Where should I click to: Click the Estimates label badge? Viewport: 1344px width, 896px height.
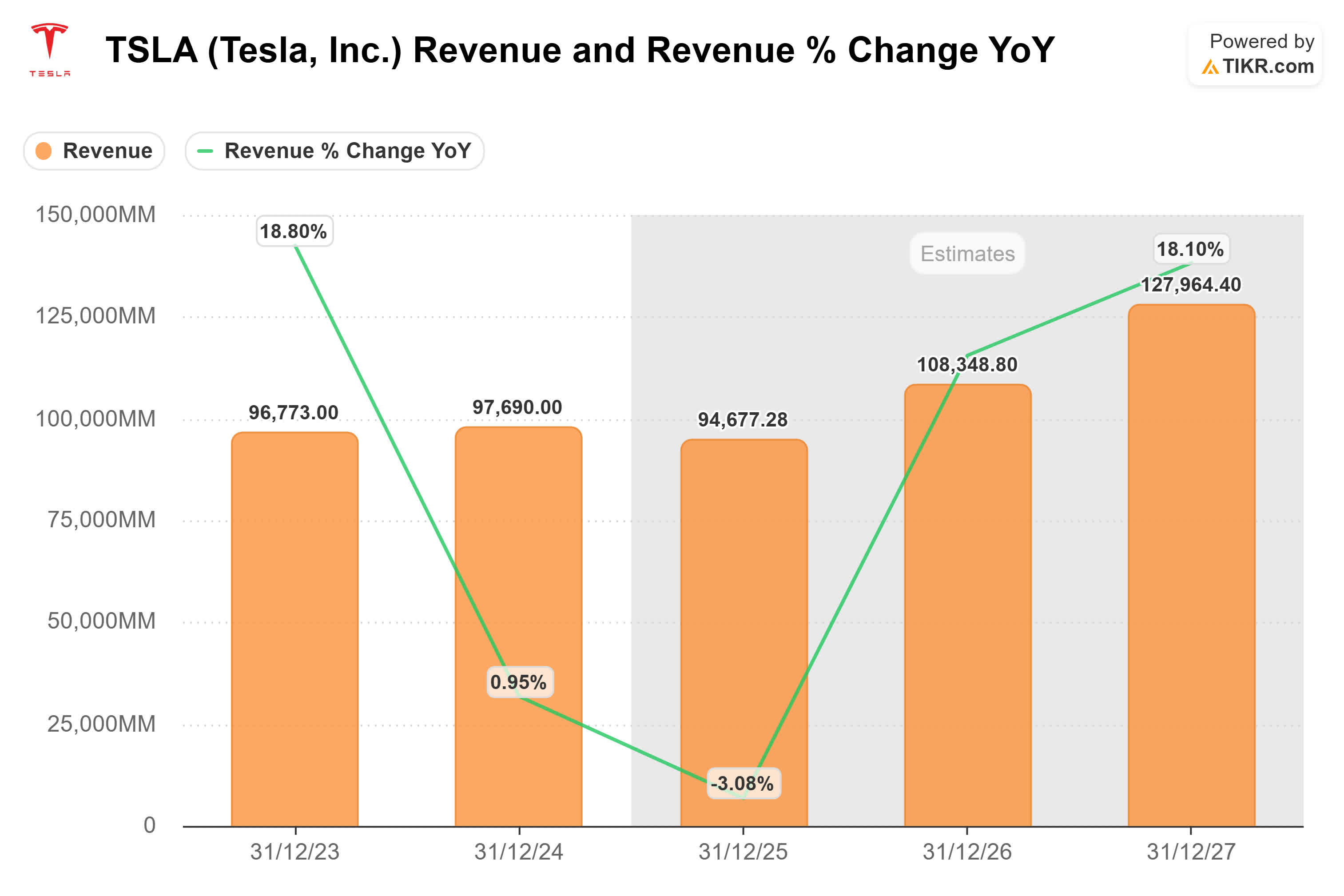click(x=966, y=253)
